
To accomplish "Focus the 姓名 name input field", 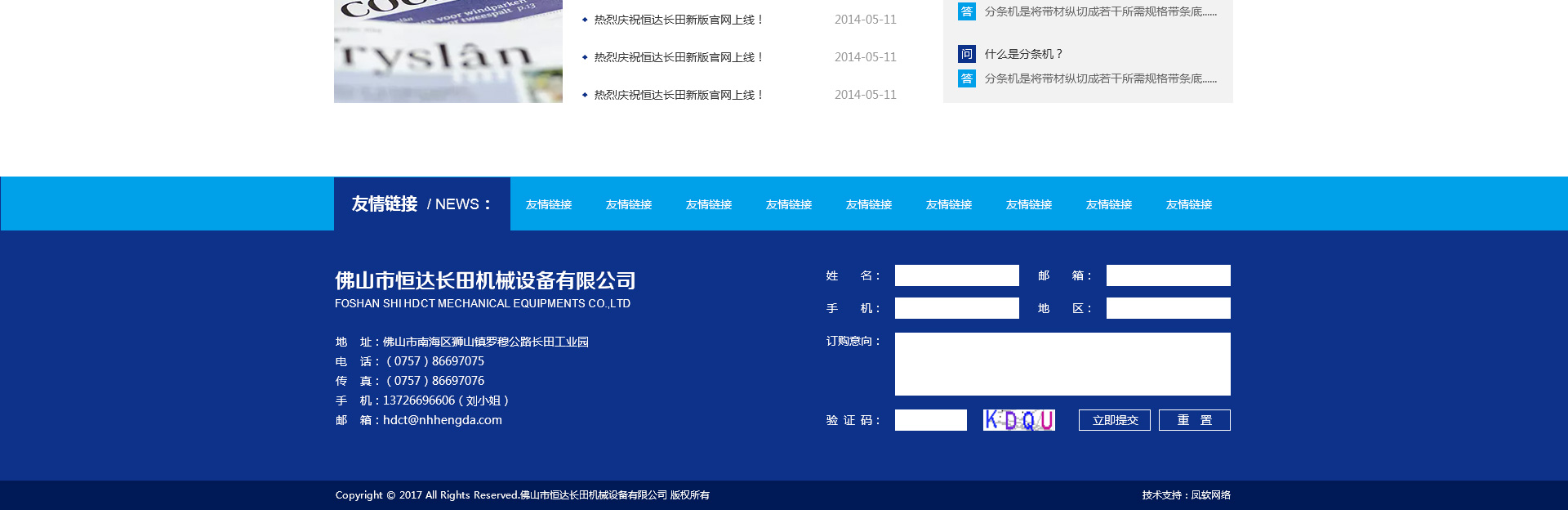I will tap(956, 275).
